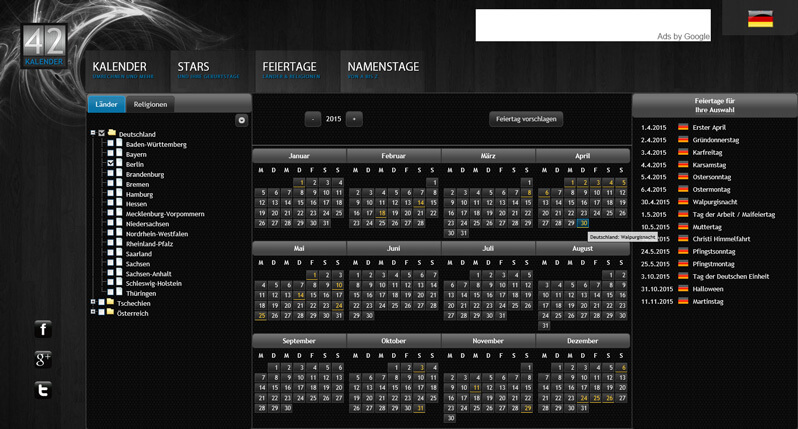Viewport: 798px width, 429px height.
Task: Uncheck the Berlin checkbox
Action: tap(110, 163)
